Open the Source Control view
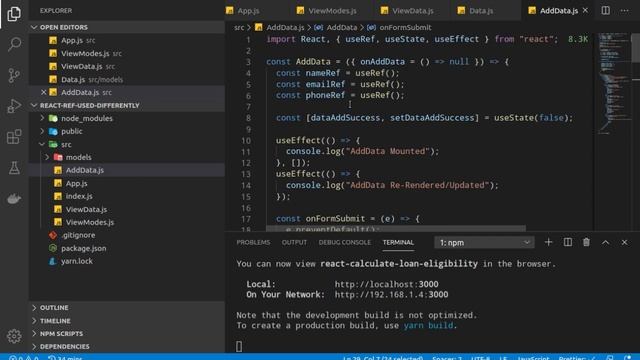 tap(14, 75)
